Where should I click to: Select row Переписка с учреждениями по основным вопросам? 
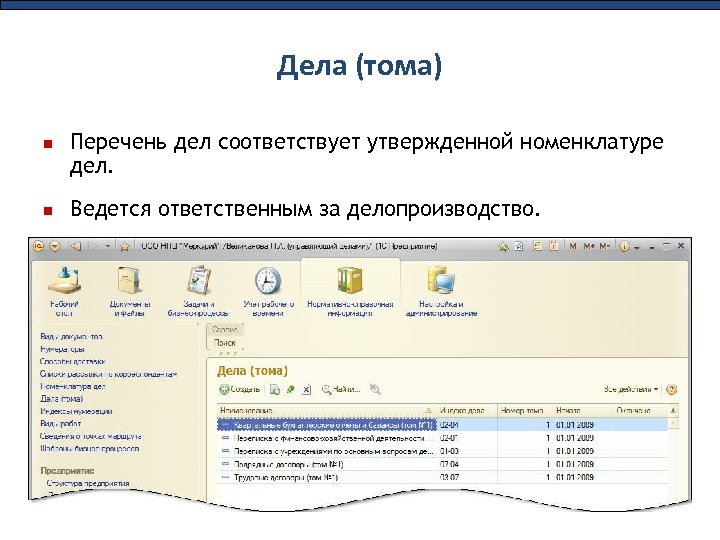pos(443,451)
